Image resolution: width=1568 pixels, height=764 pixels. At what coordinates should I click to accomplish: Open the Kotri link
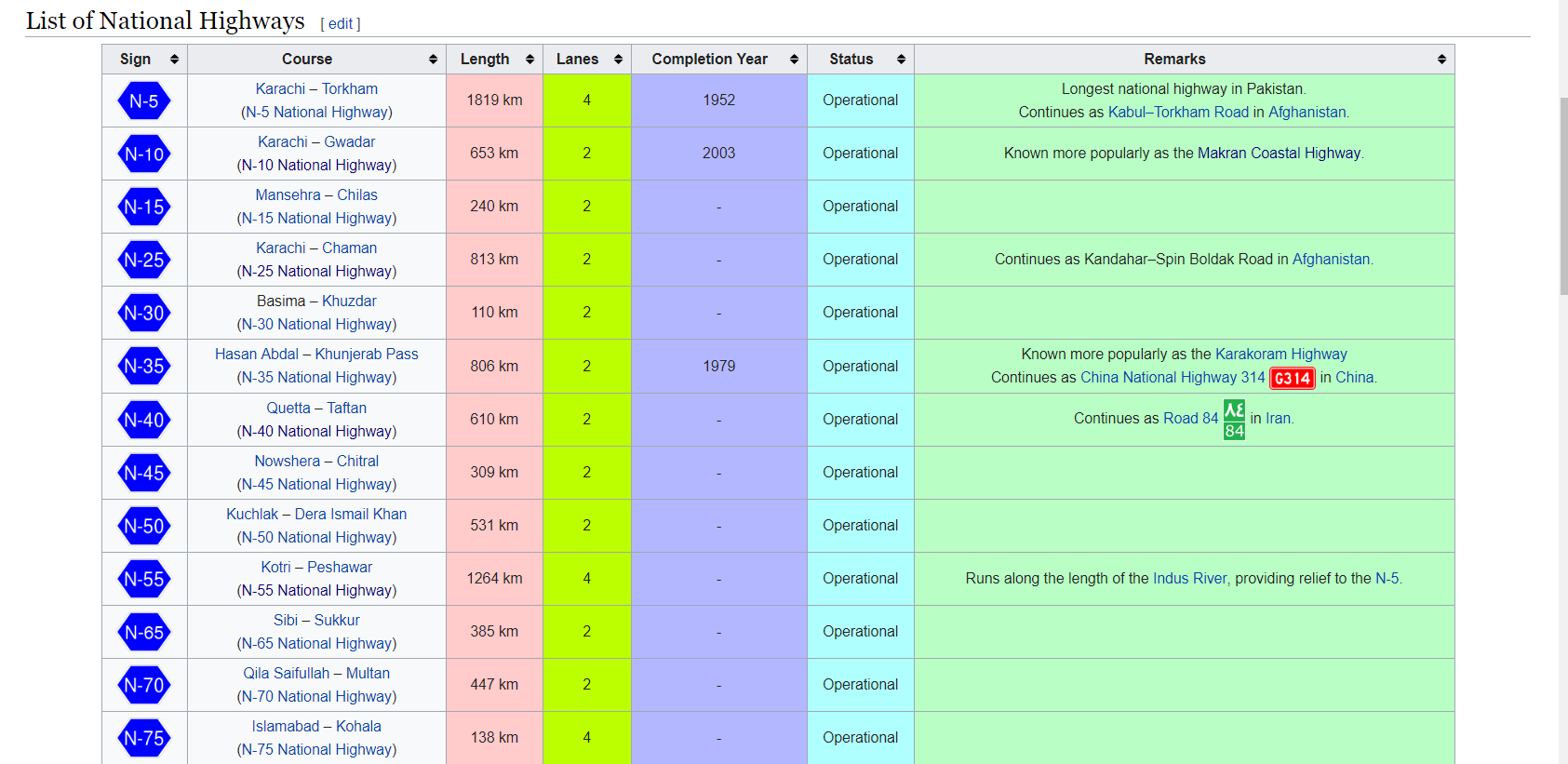coord(275,567)
